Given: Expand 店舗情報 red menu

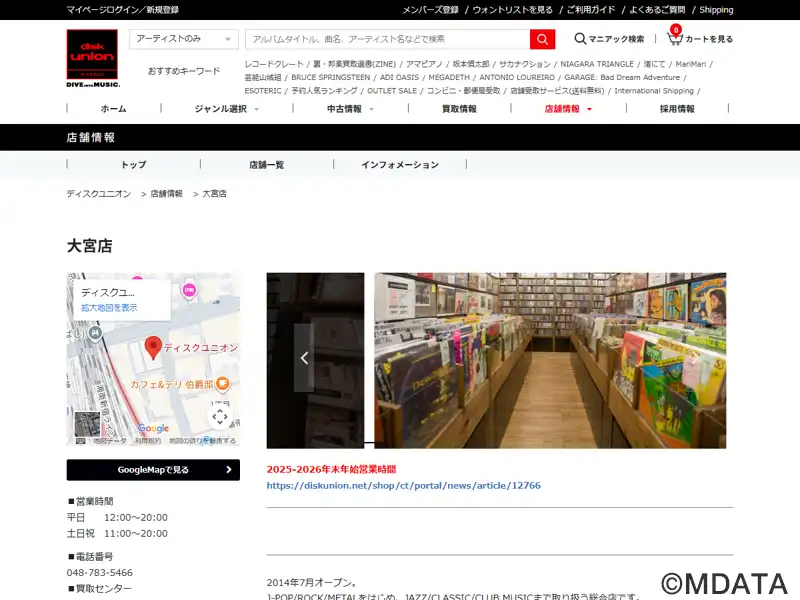Looking at the screenshot, I should pos(568,109).
